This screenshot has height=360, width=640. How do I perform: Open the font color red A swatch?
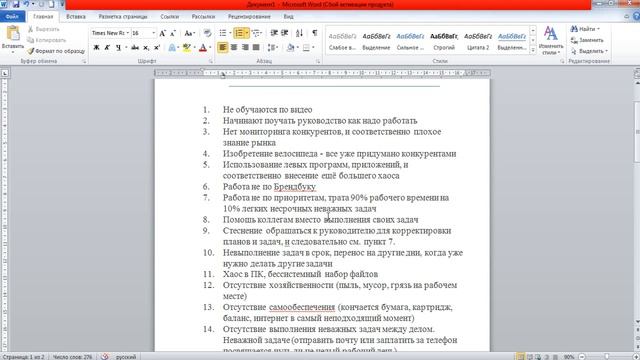click(x=203, y=48)
